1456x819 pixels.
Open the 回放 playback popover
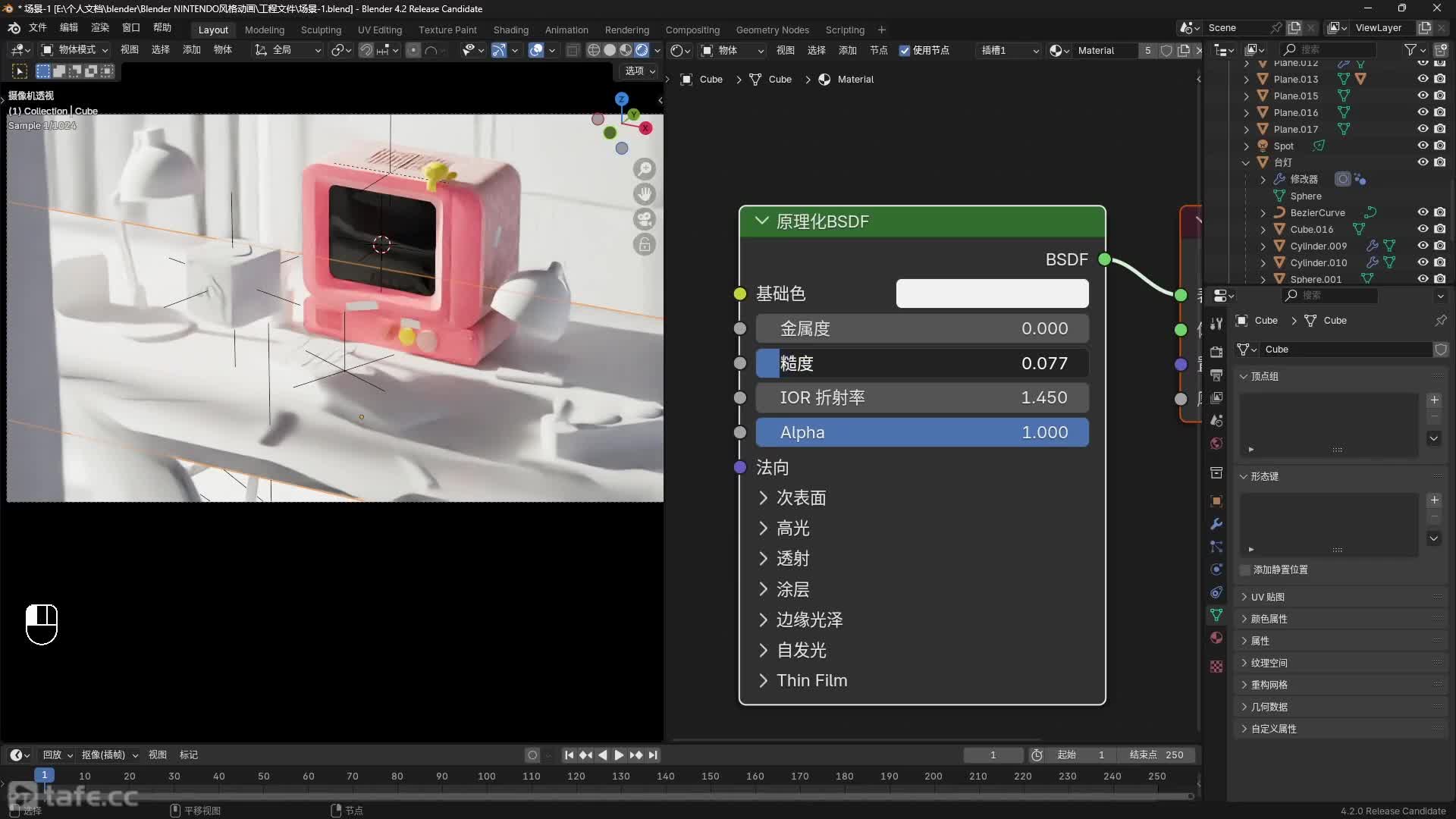58,755
